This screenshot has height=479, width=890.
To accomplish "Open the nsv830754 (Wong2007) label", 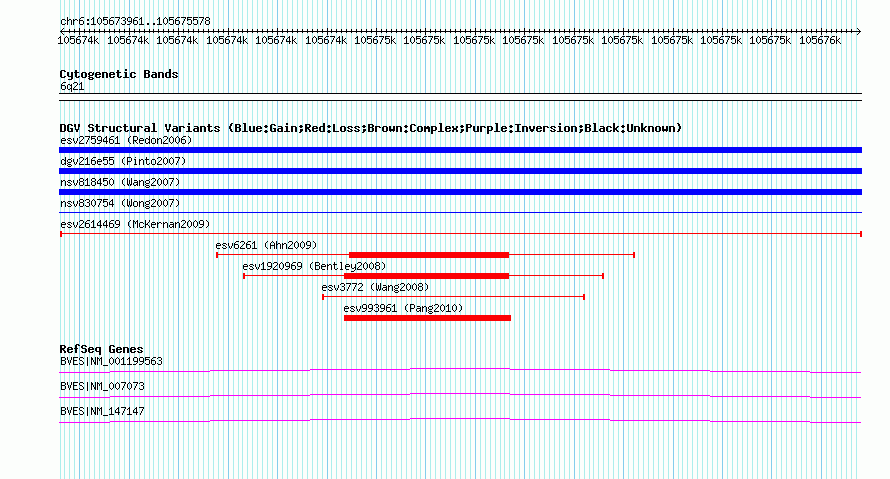I will tap(120, 203).
